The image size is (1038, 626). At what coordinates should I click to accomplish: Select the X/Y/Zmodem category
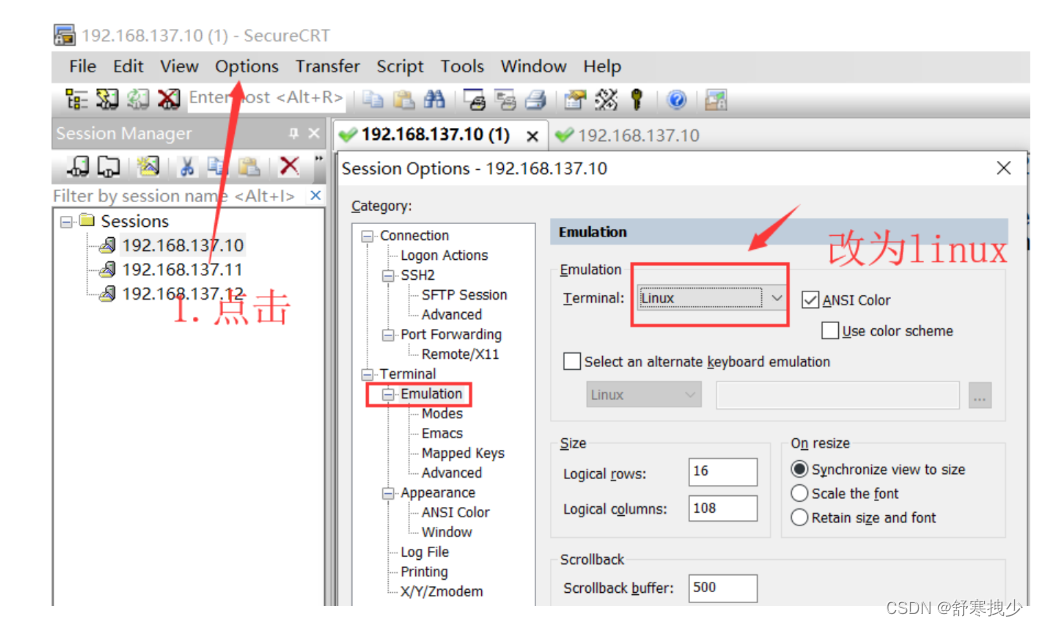(x=442, y=592)
